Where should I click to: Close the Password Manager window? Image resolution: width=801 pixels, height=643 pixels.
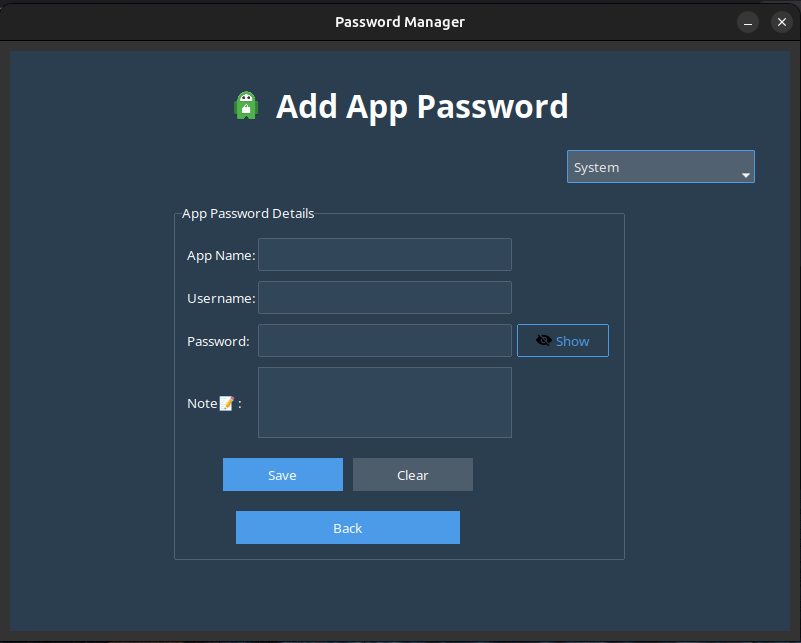click(x=781, y=22)
